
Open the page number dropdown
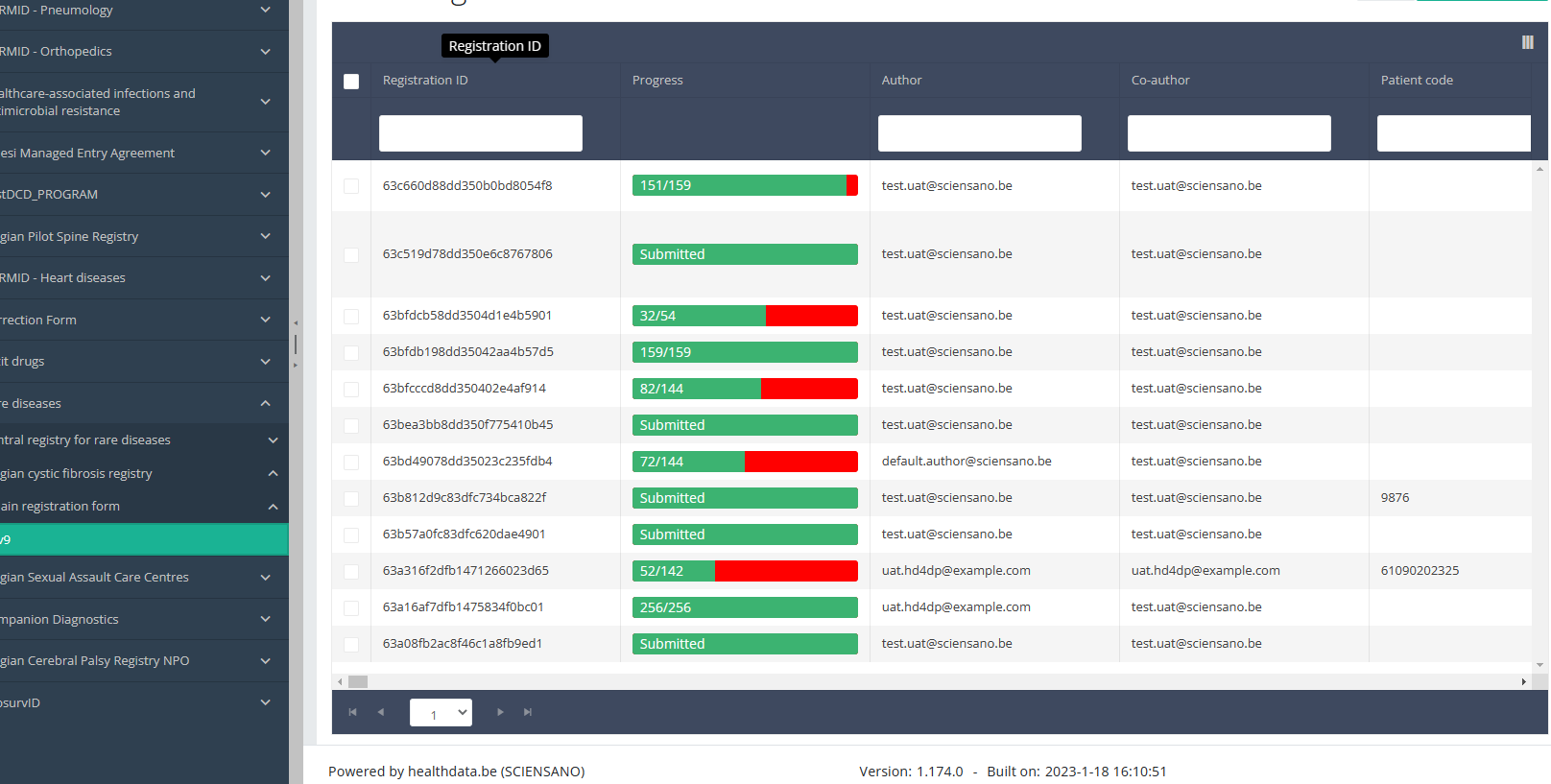[441, 712]
